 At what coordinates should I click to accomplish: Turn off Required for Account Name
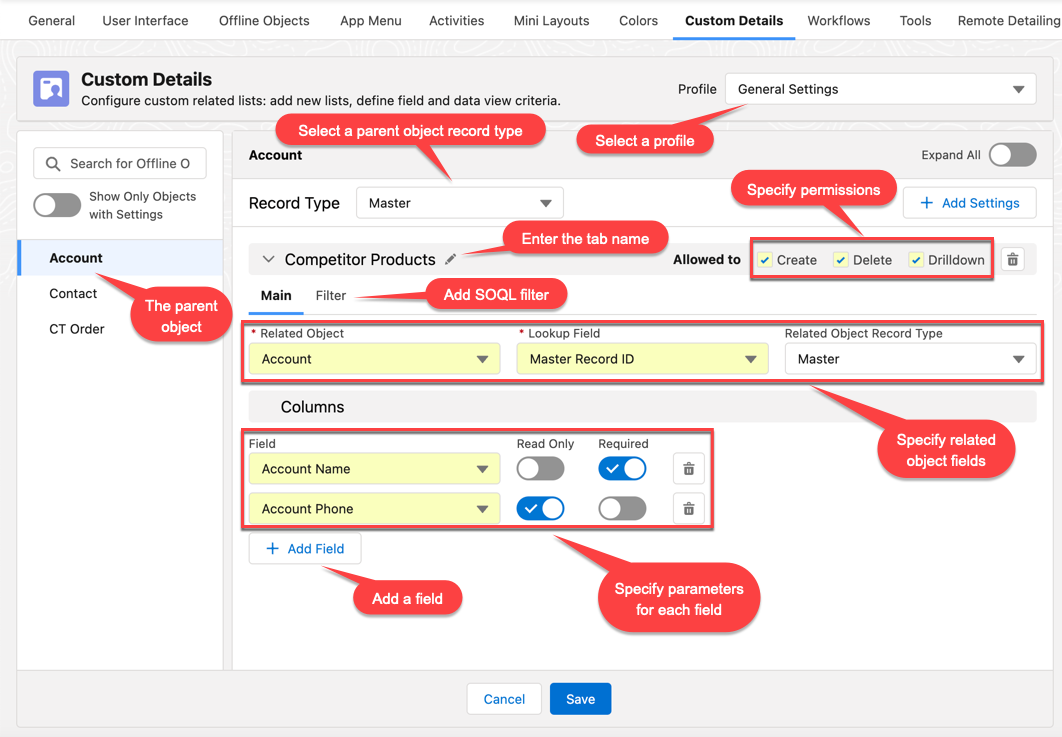pos(622,468)
